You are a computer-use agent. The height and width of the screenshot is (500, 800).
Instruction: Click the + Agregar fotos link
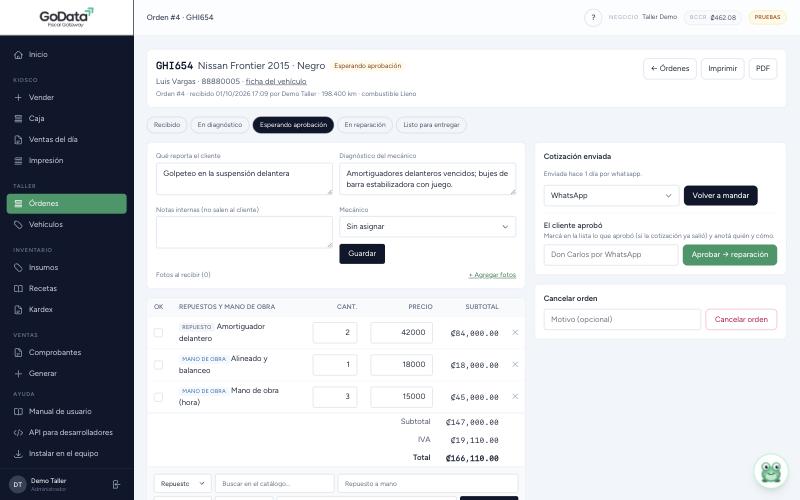click(492, 275)
